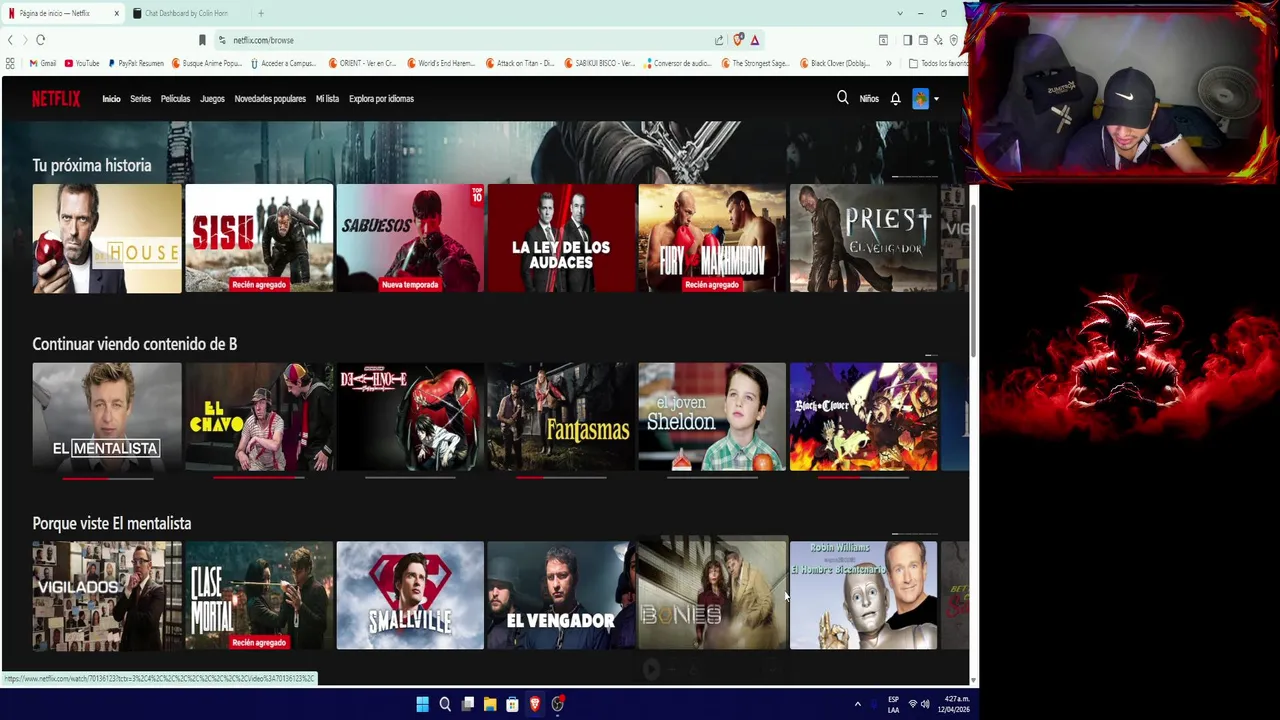Open Netflix search magnifier icon

tap(842, 98)
